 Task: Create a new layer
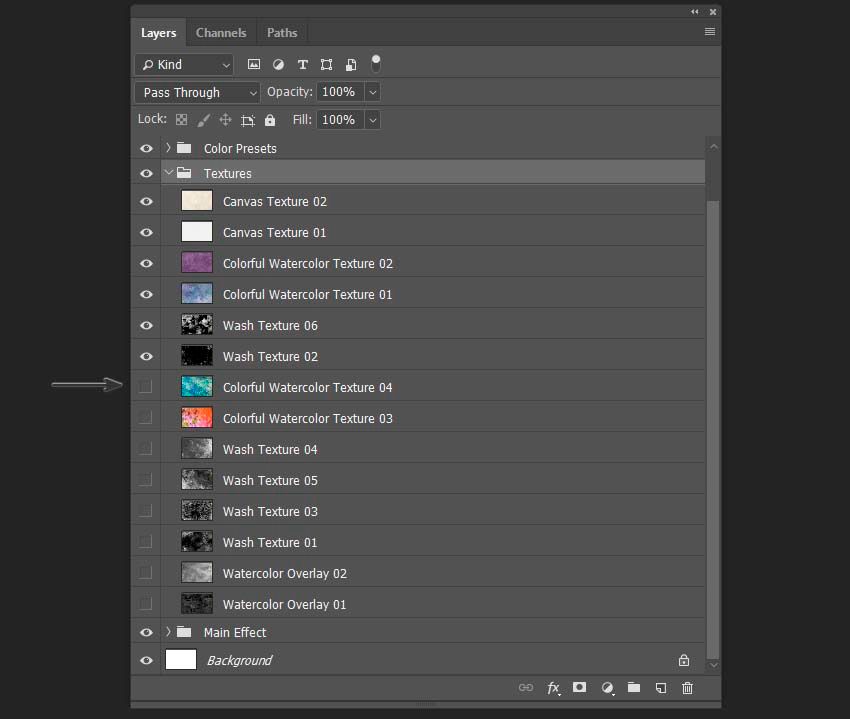coord(661,688)
